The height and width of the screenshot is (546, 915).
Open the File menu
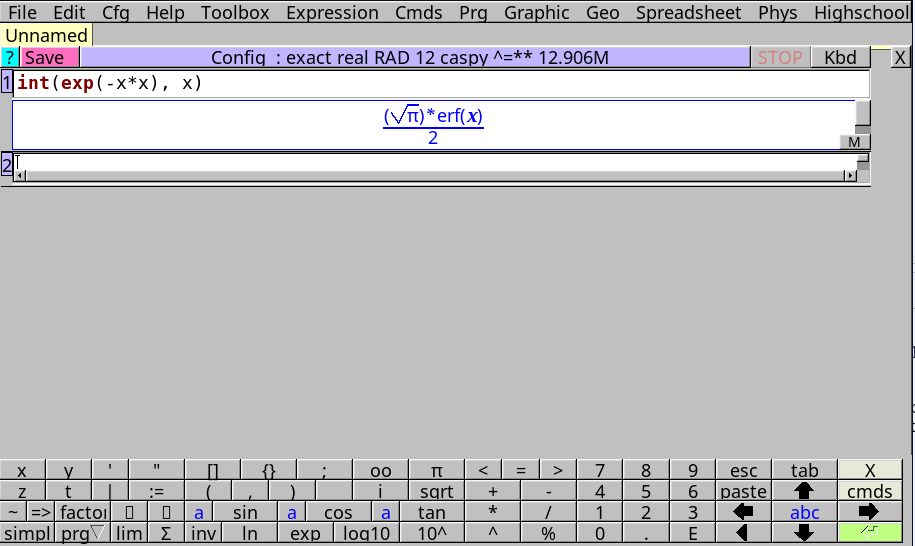22,12
